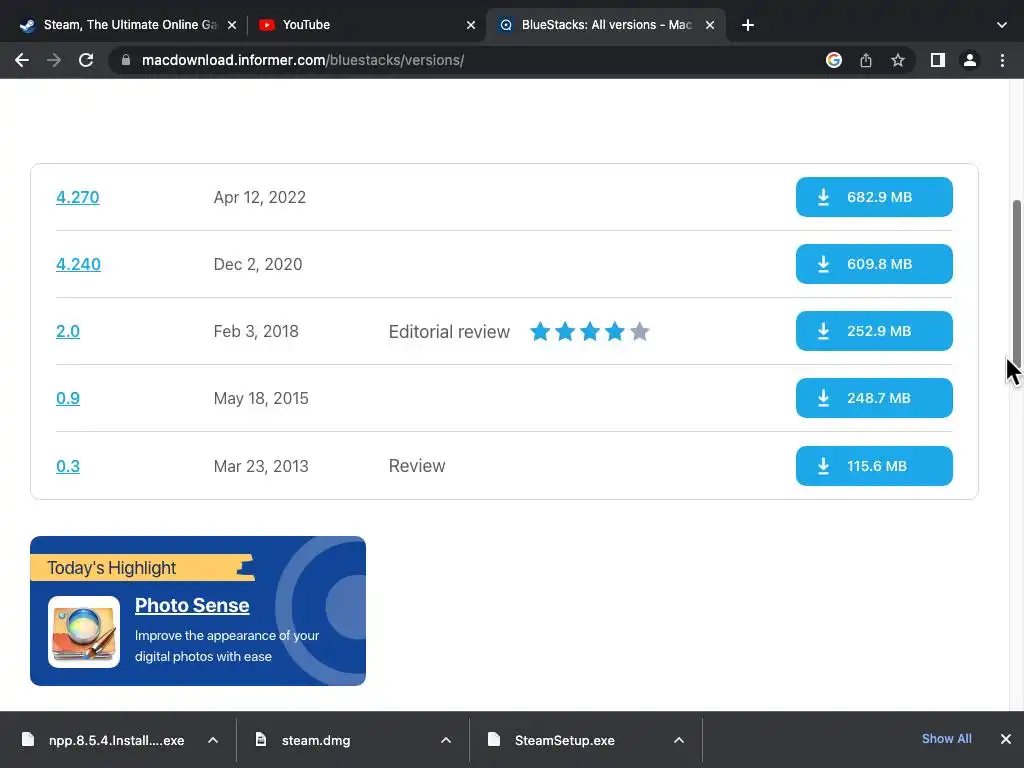Image resolution: width=1024 pixels, height=768 pixels.
Task: Click the Dec 2, 2020 date
Action: [258, 264]
